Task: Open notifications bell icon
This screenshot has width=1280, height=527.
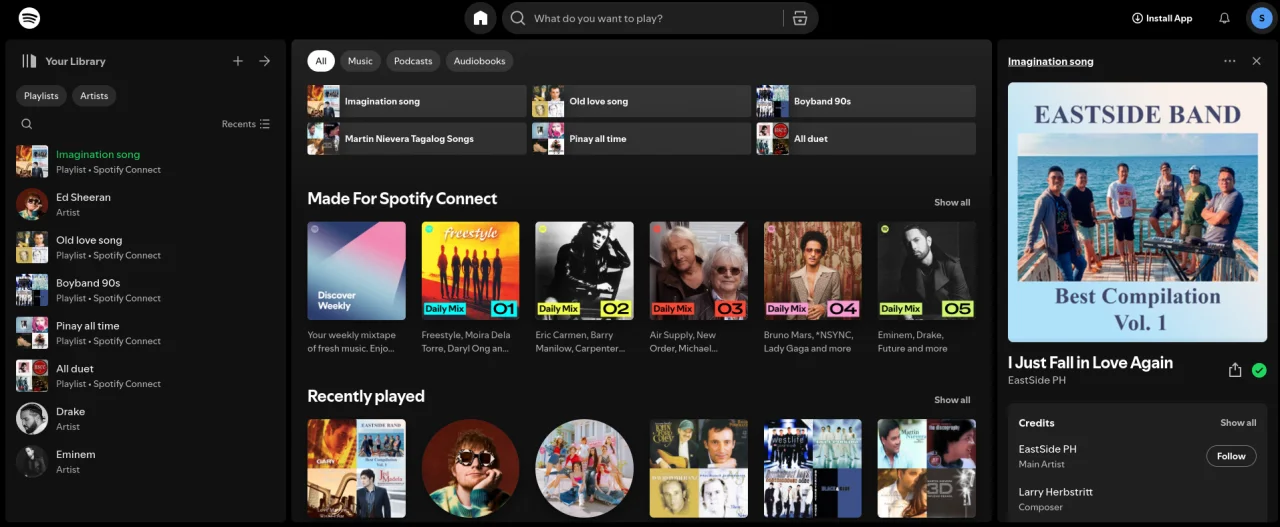Action: [1225, 18]
